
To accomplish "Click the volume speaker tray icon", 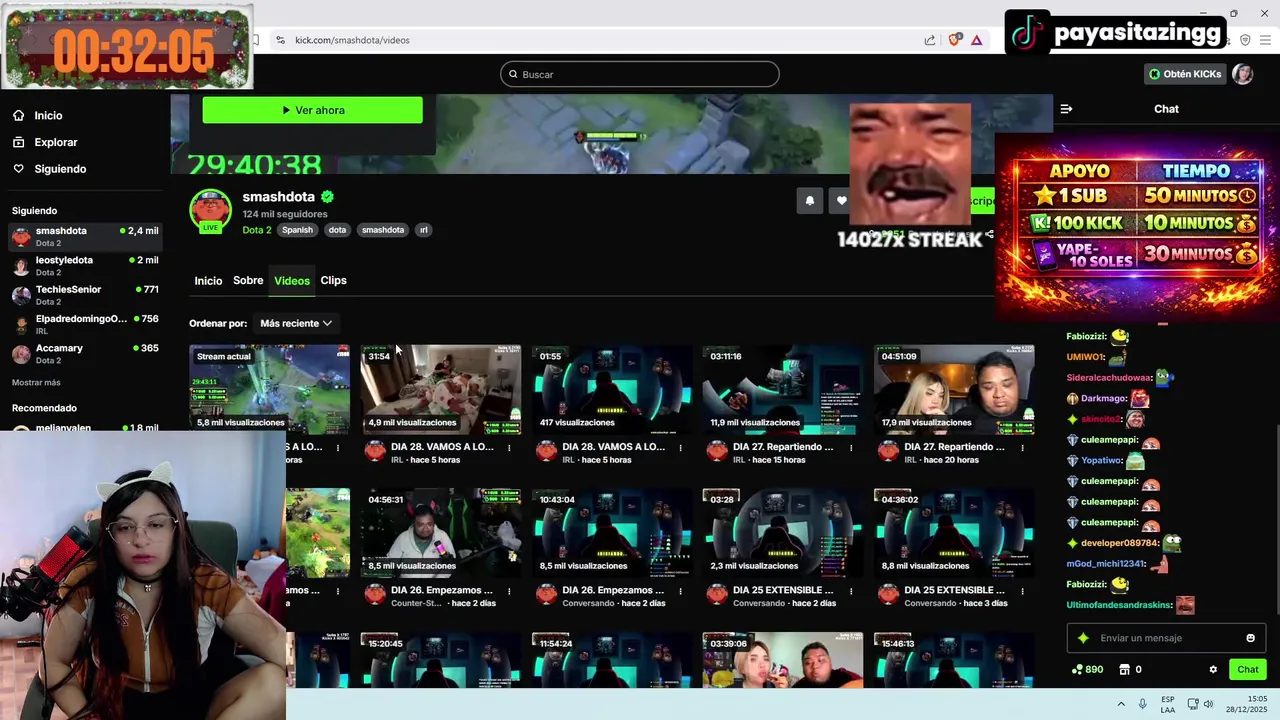I will pyautogui.click(x=1208, y=704).
